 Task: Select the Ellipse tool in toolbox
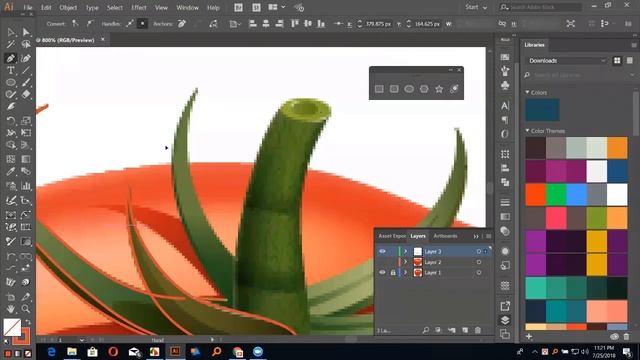[11, 82]
